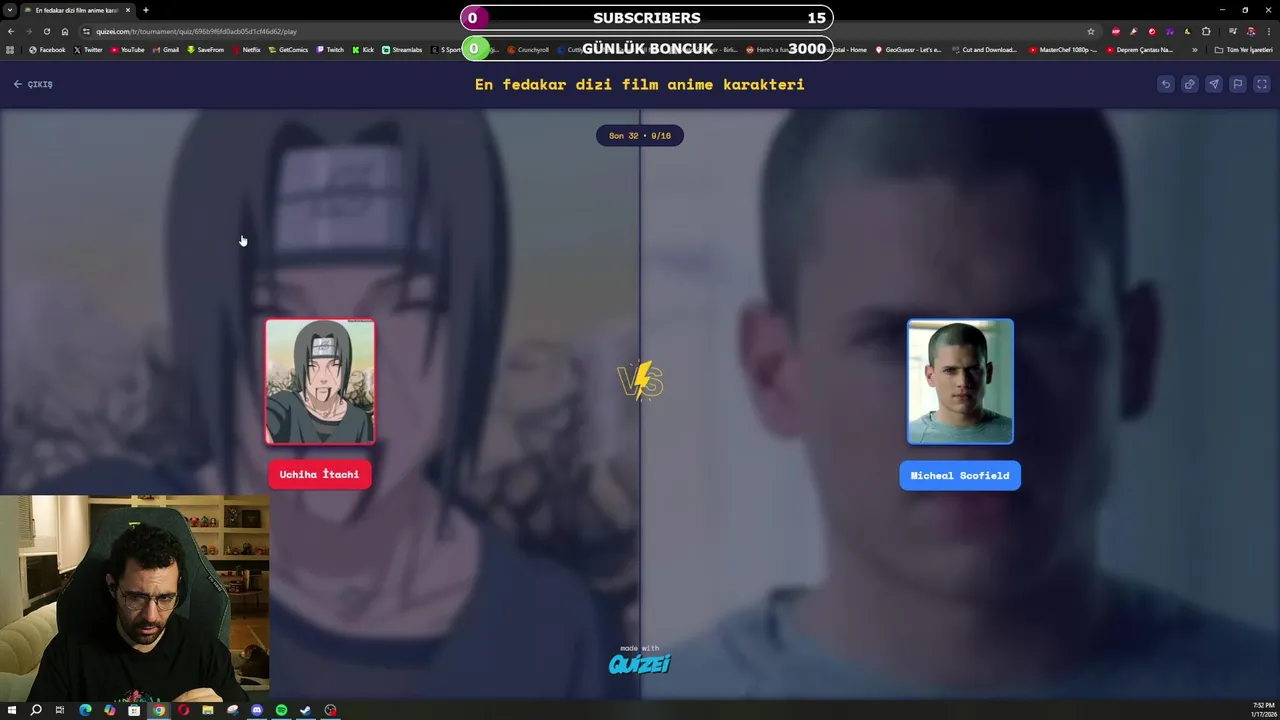Open the Streamlabs bookmark
1280x720 pixels.
point(402,50)
